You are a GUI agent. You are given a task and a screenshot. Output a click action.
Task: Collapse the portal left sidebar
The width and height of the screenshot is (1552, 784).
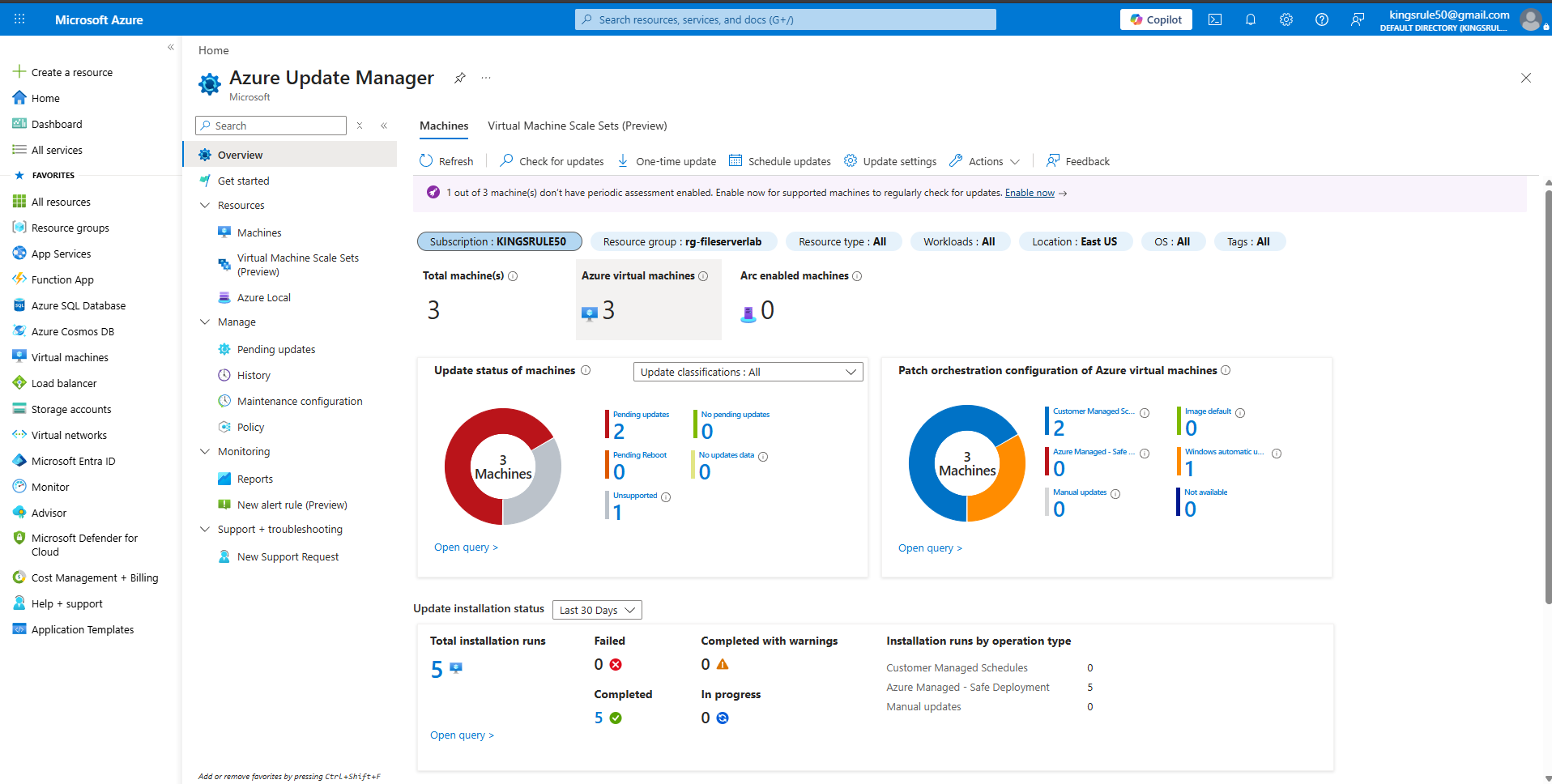click(x=171, y=47)
